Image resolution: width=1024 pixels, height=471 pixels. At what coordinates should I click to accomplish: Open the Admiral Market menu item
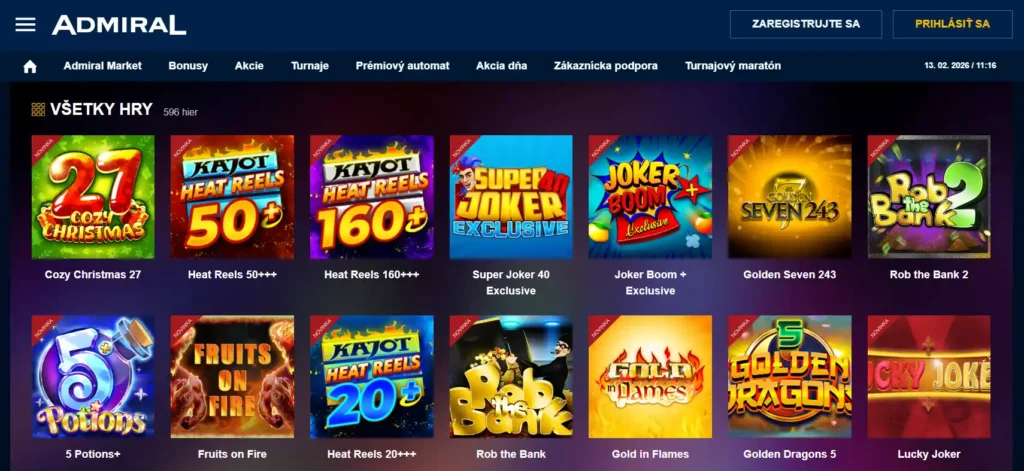(103, 66)
